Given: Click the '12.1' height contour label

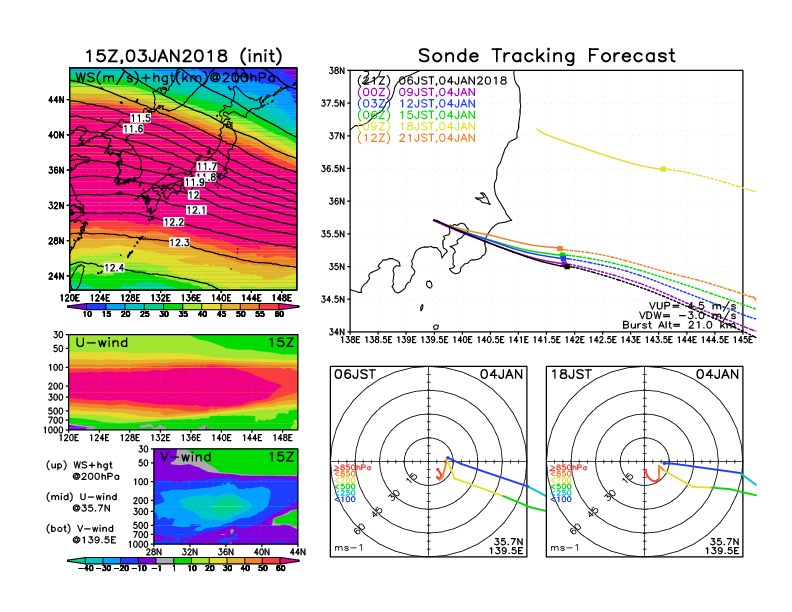Looking at the screenshot, I should [x=196, y=210].
